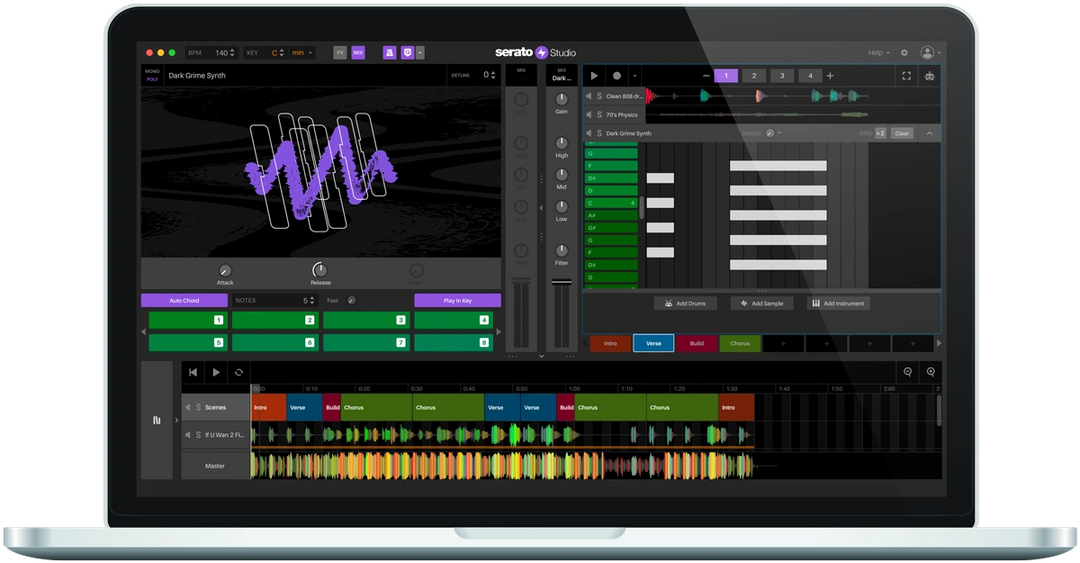Screen dimensions: 1080x563
Task: Select the Chorus scene tab
Action: pyautogui.click(x=740, y=343)
